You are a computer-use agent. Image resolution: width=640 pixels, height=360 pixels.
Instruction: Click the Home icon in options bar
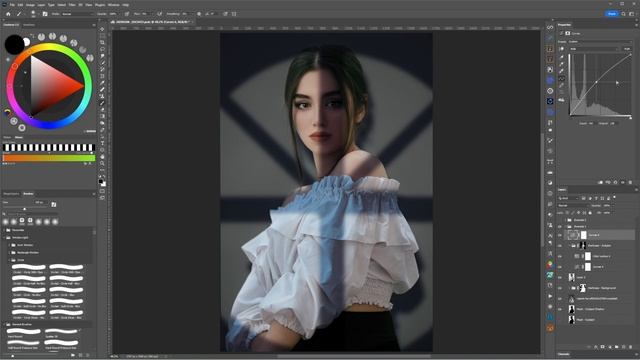tap(8, 14)
